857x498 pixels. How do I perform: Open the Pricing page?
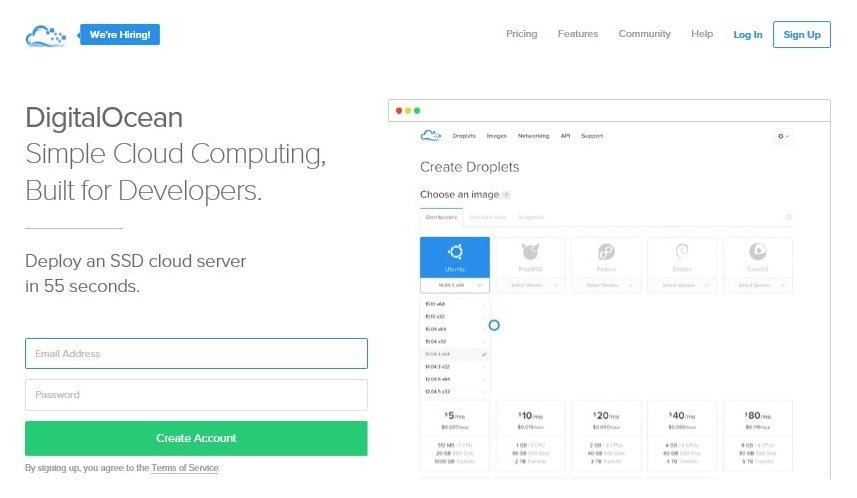[x=521, y=34]
